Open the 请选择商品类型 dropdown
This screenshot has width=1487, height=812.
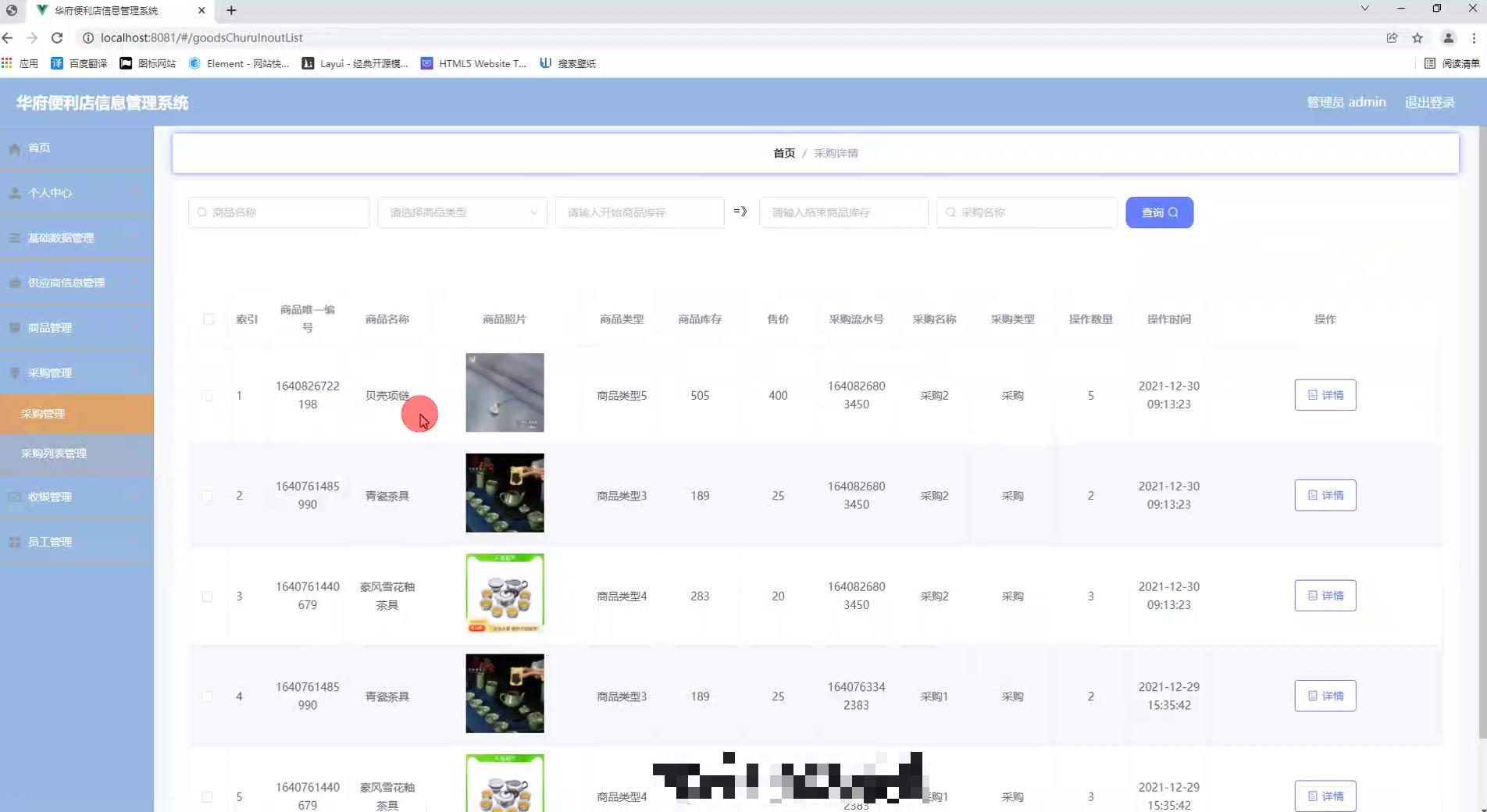coord(462,212)
